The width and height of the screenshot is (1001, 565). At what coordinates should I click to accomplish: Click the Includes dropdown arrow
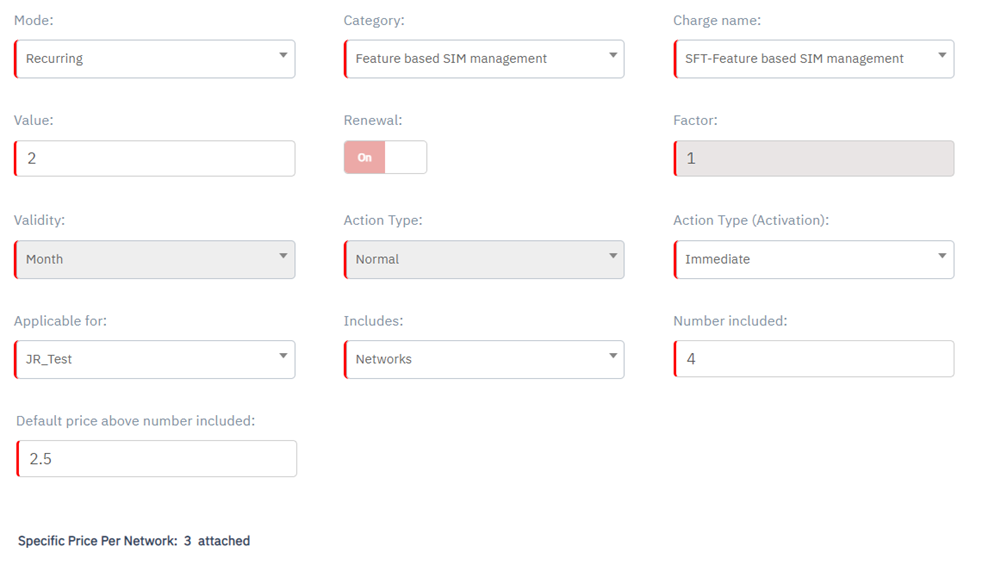(x=613, y=357)
